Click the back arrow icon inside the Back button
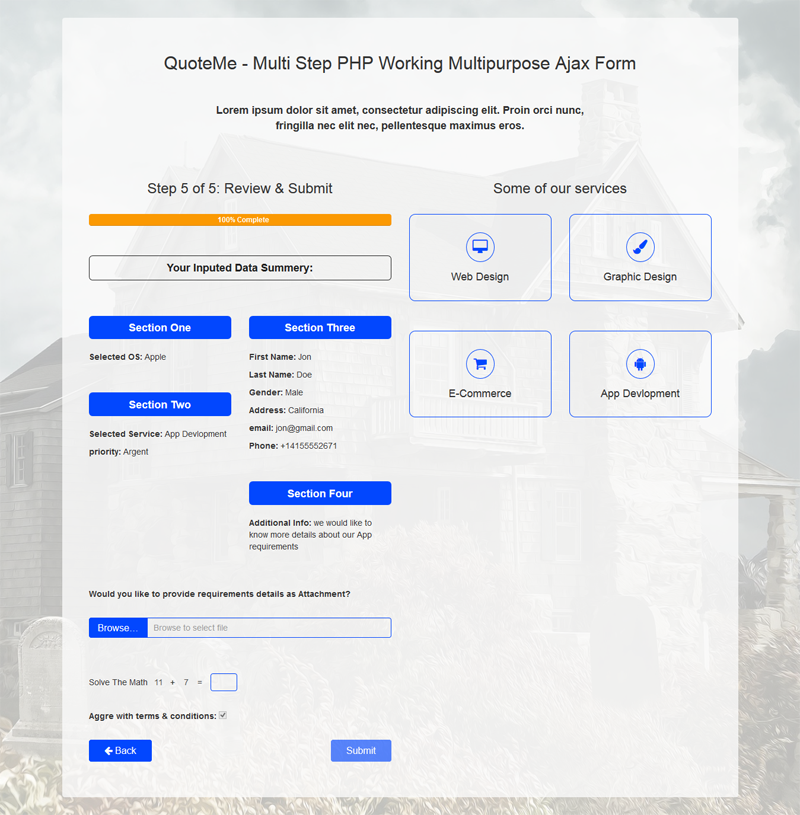 tap(107, 750)
